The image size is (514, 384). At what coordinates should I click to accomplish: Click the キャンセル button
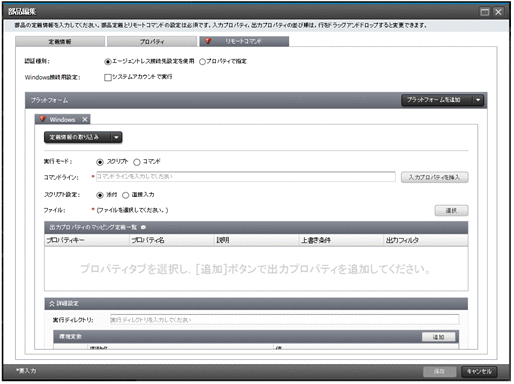479,371
